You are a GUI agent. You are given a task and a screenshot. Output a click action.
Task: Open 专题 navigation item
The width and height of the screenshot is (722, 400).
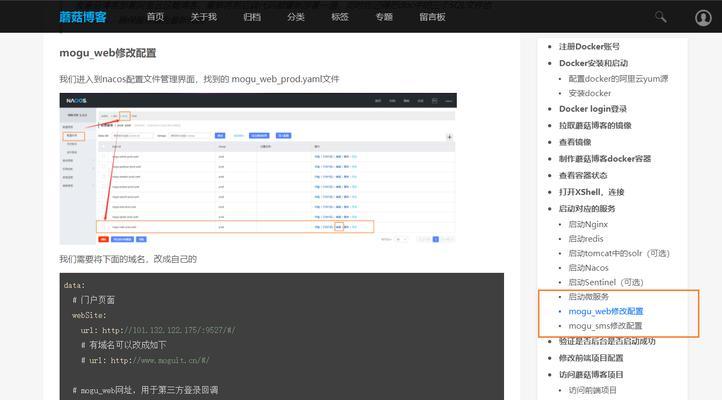pyautogui.click(x=384, y=17)
